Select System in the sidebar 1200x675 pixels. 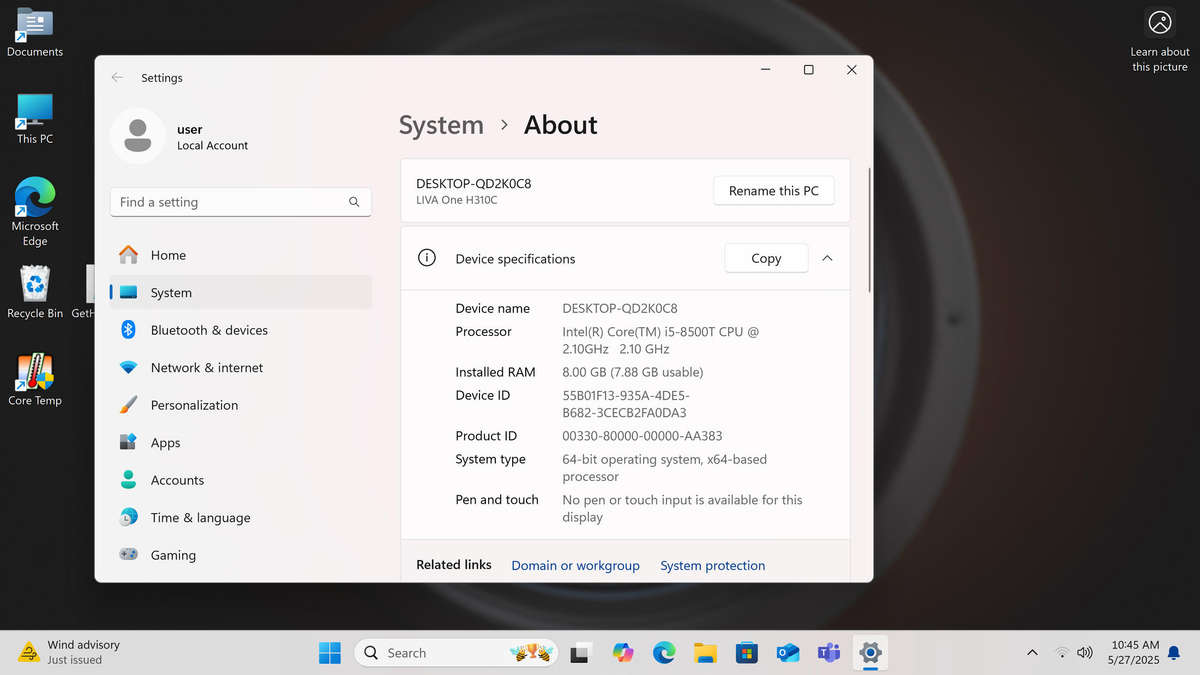[x=171, y=293]
